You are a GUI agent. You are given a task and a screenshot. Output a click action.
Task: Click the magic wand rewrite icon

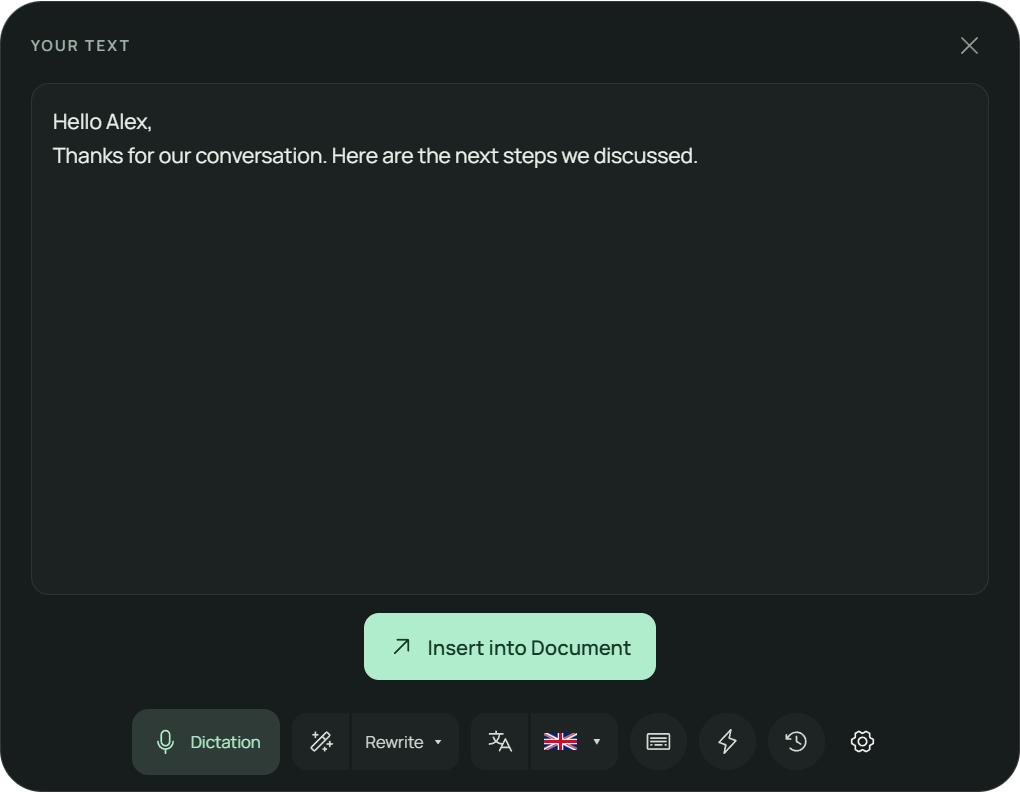click(x=321, y=741)
